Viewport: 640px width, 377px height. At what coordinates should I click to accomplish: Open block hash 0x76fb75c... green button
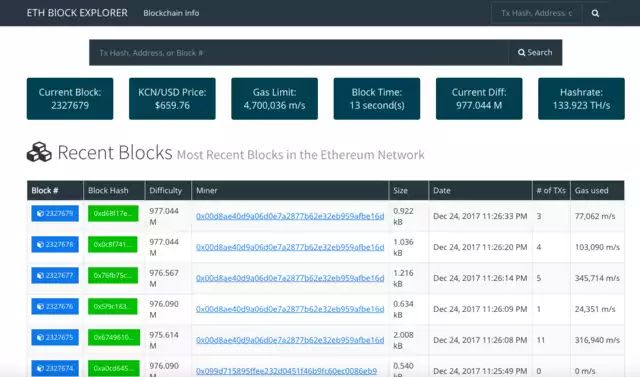113,275
